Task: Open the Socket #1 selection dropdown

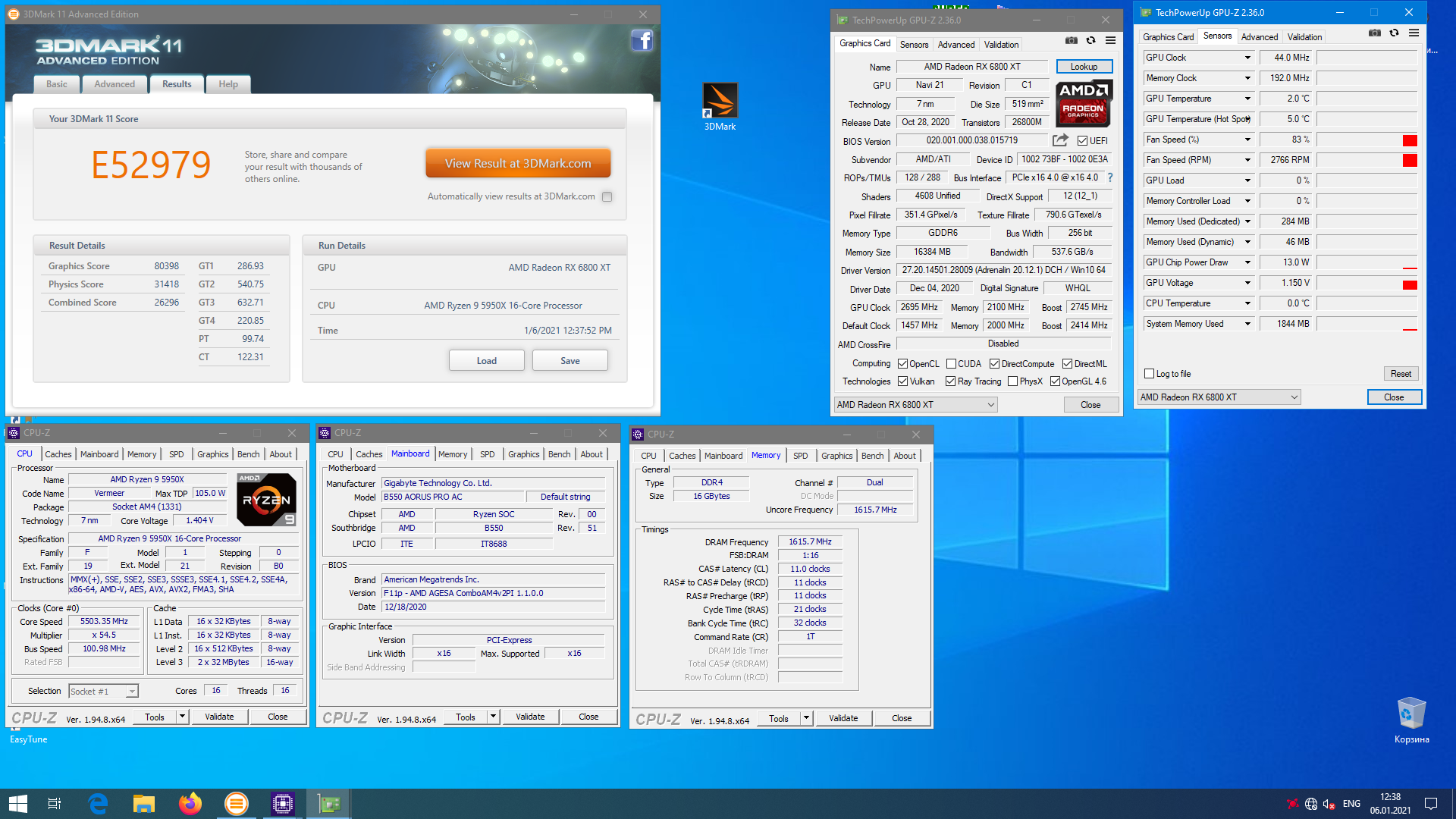Action: pos(103,692)
